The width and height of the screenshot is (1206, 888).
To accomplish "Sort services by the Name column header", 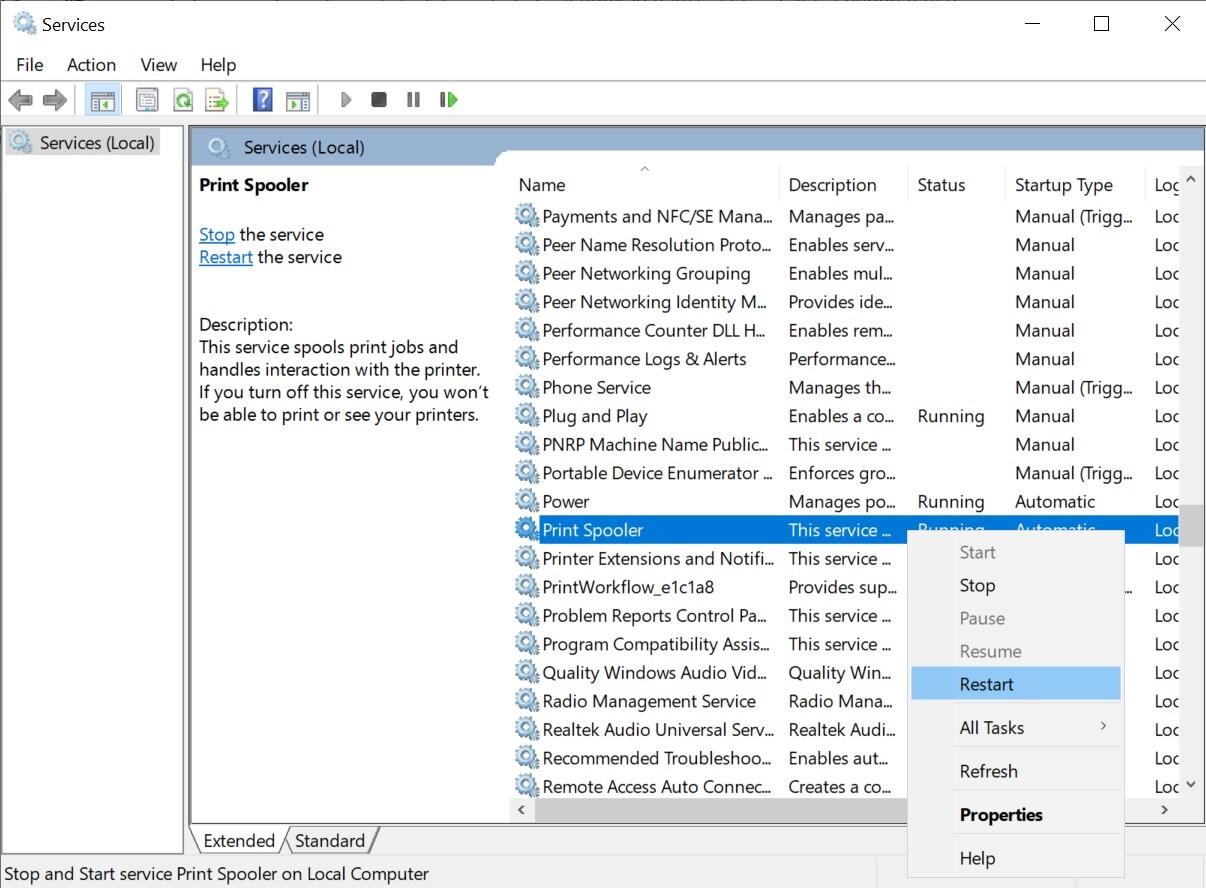I will (542, 185).
